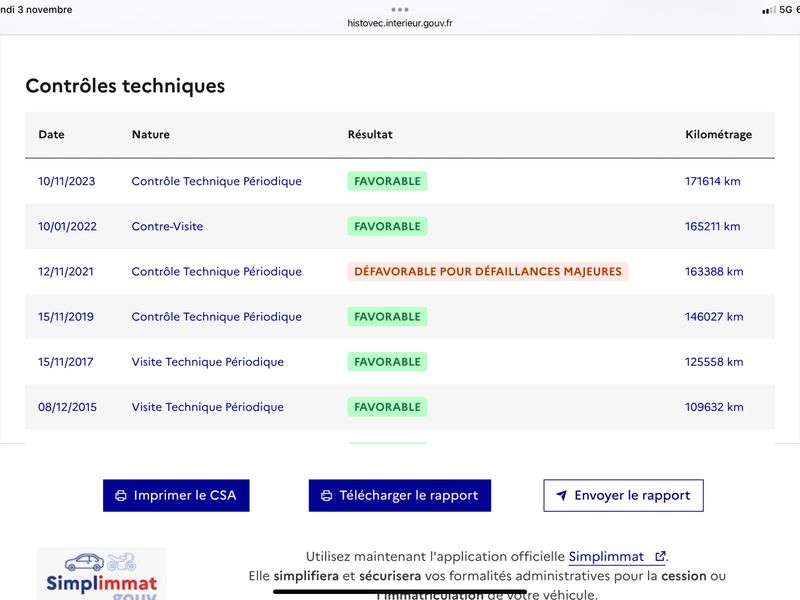800x600 pixels.
Task: Select the date 08/12/2015
Action: (67, 407)
